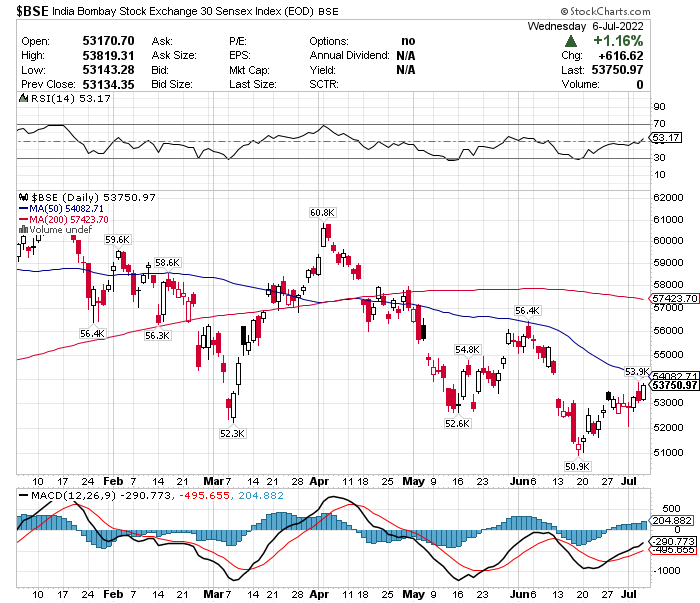Click the small icon before RSI(14)
Screen dimensions: 700x603
[x=23, y=98]
